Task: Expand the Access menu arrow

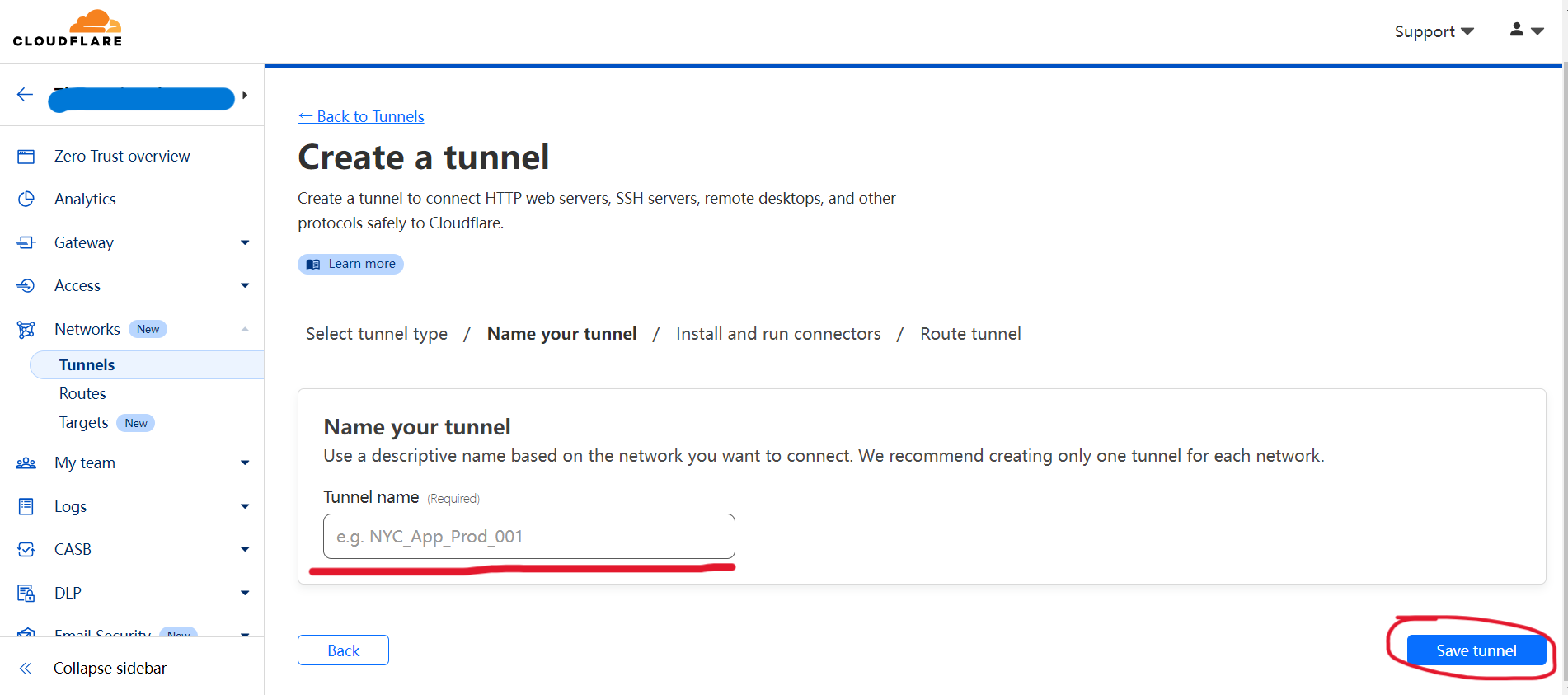Action: click(x=245, y=286)
